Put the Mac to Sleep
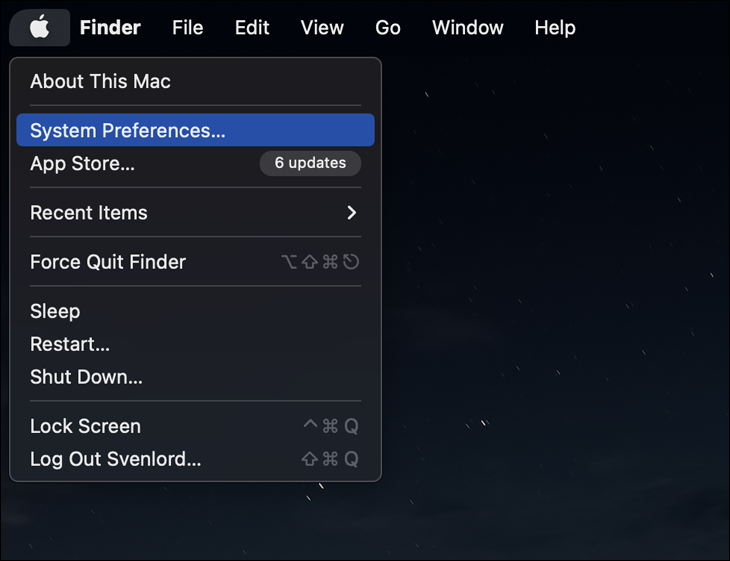Screen dimensions: 730x561 (55, 311)
